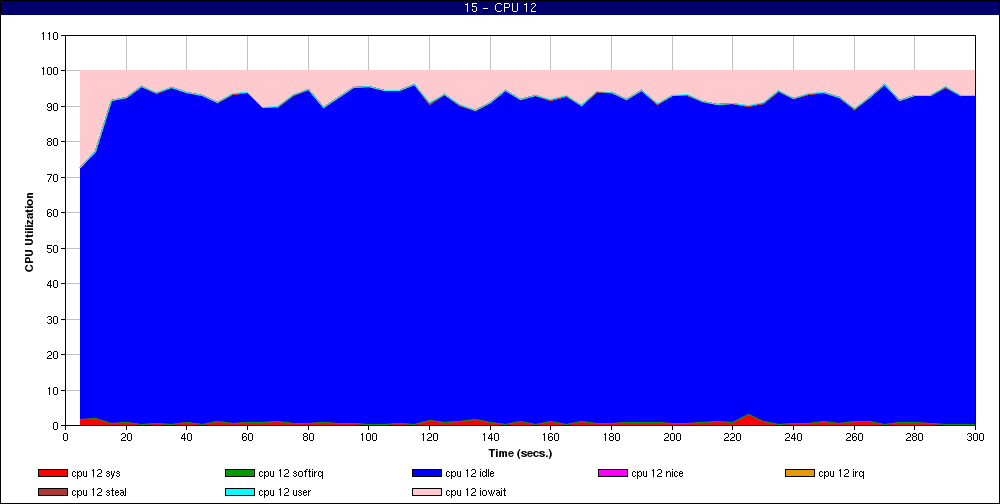This screenshot has width=1000, height=504.
Task: Click the x-axis tick label 260
Action: (854, 437)
